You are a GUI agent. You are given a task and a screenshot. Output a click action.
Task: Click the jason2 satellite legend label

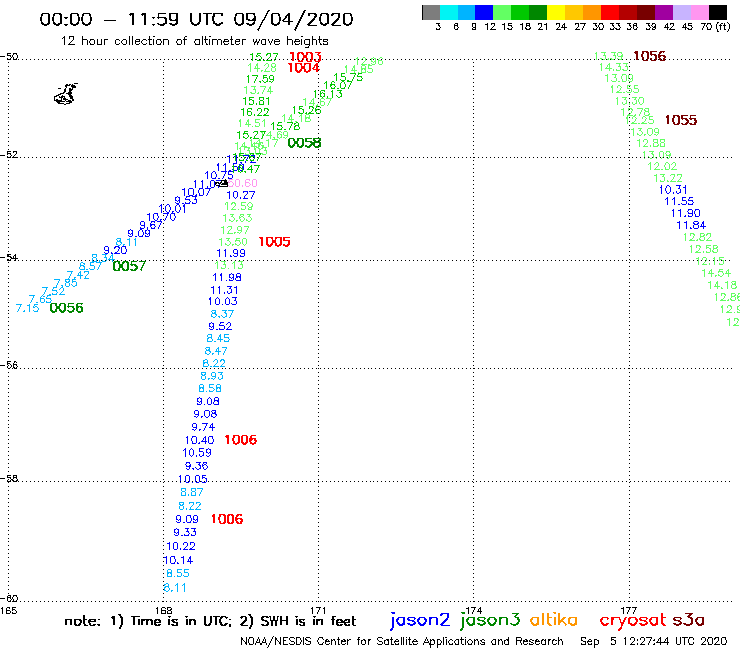(420, 620)
